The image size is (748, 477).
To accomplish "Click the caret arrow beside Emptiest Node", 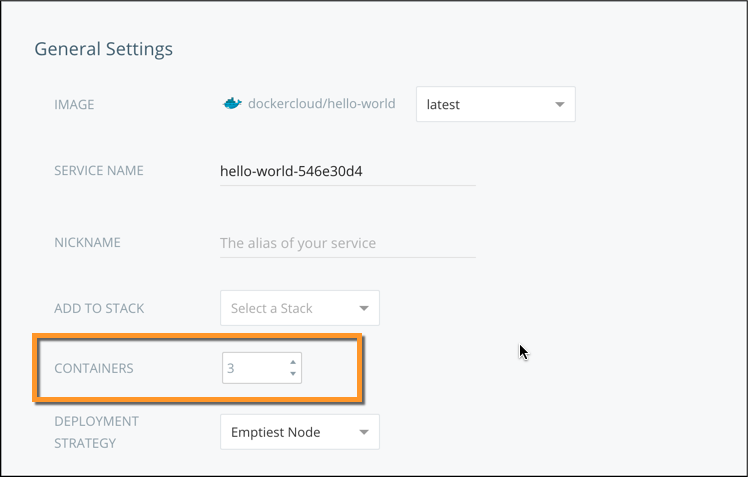I will [x=363, y=432].
